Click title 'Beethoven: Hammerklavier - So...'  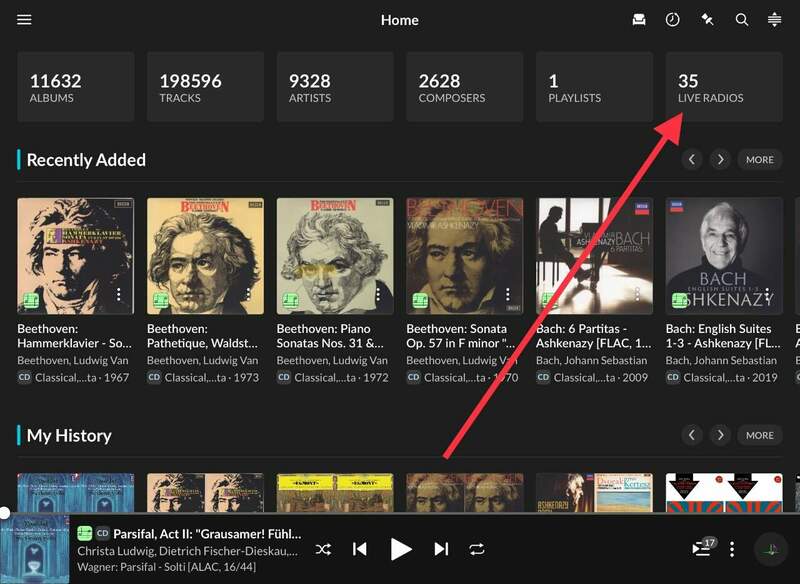(x=74, y=336)
